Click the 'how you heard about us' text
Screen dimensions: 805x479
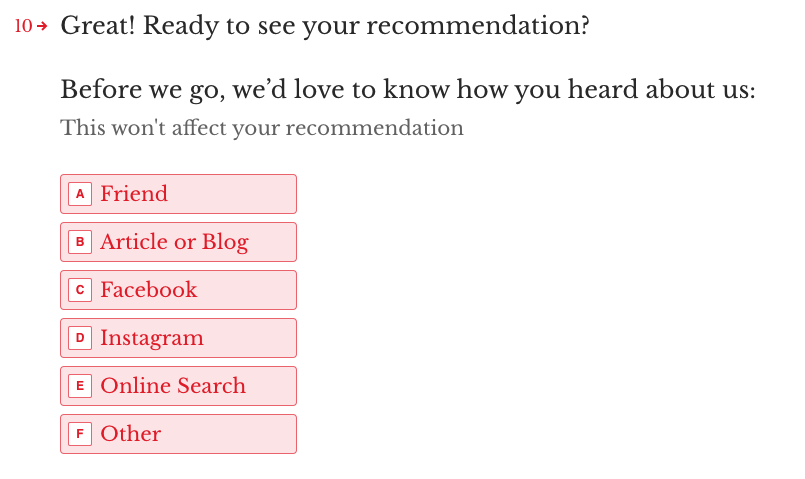(x=605, y=89)
